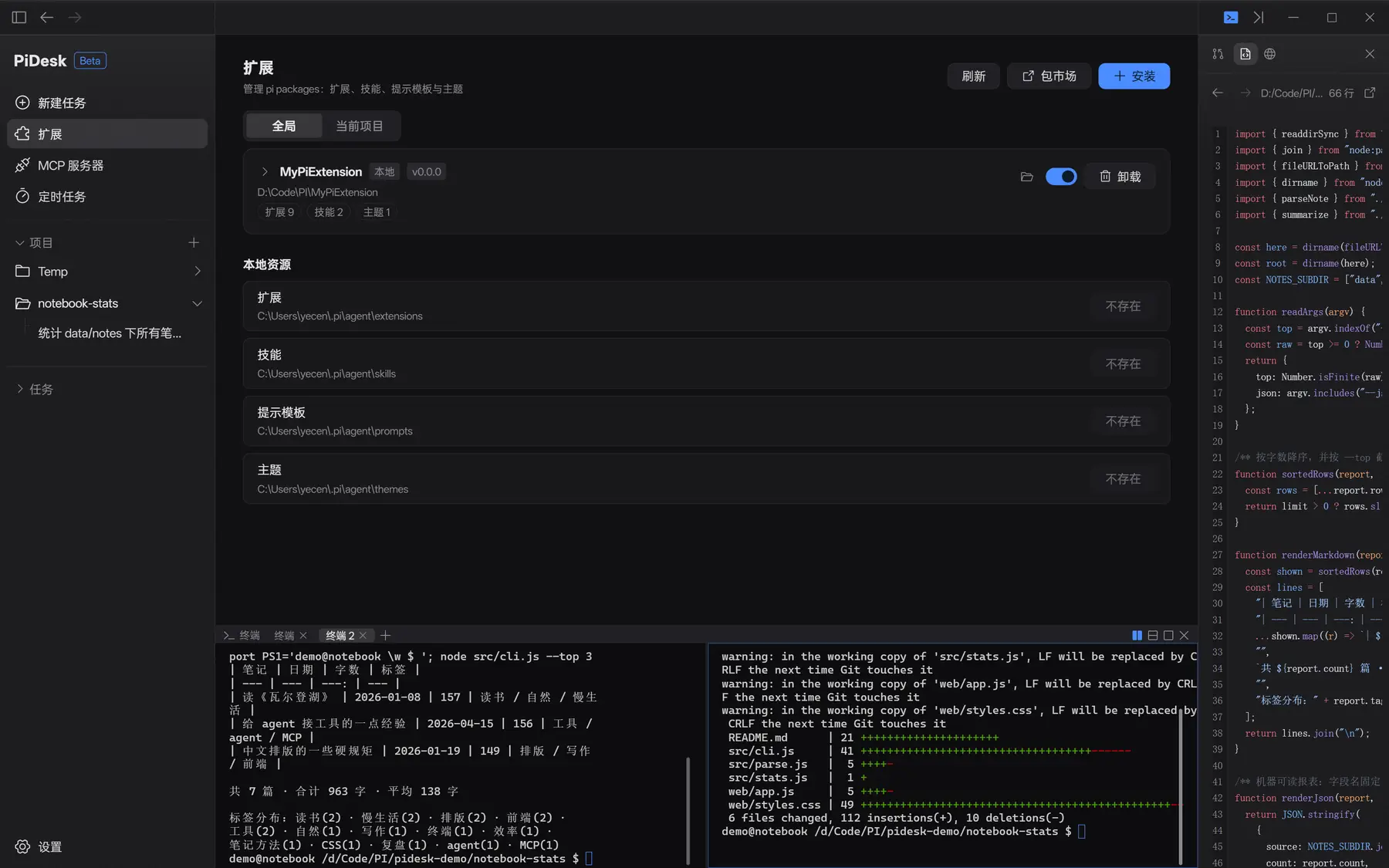Collapse the notebook-stats project

pos(197,303)
